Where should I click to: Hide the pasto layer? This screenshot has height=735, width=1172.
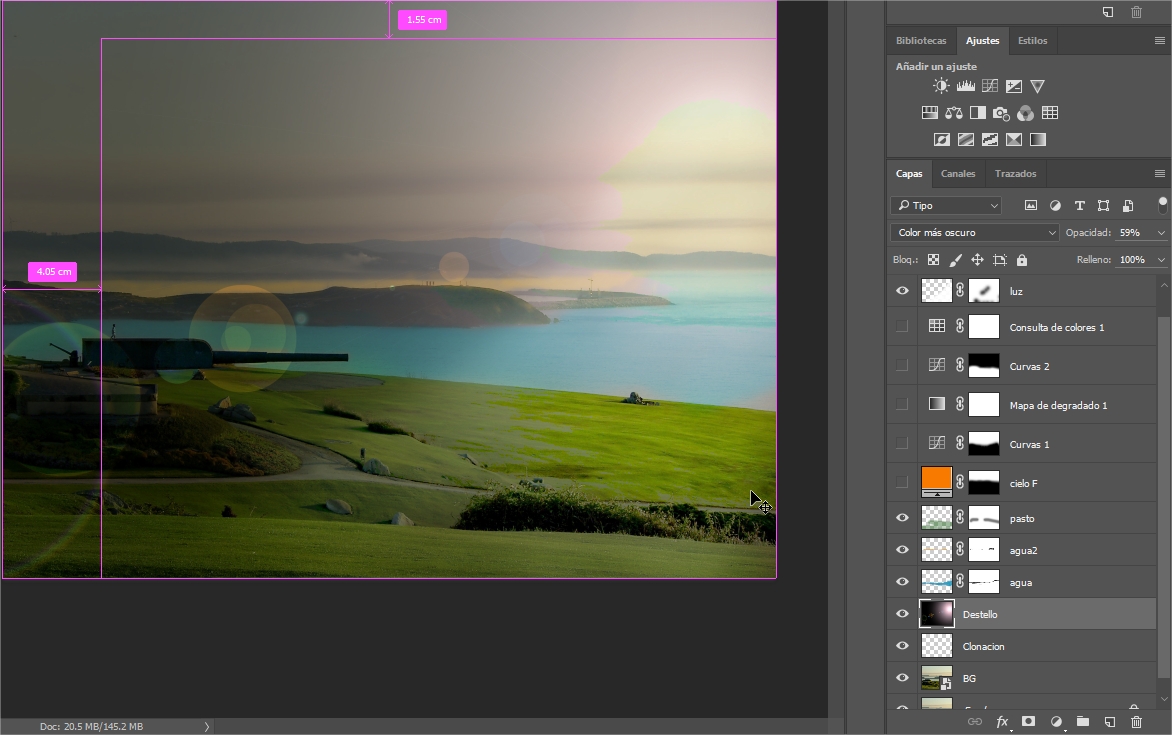(x=902, y=517)
